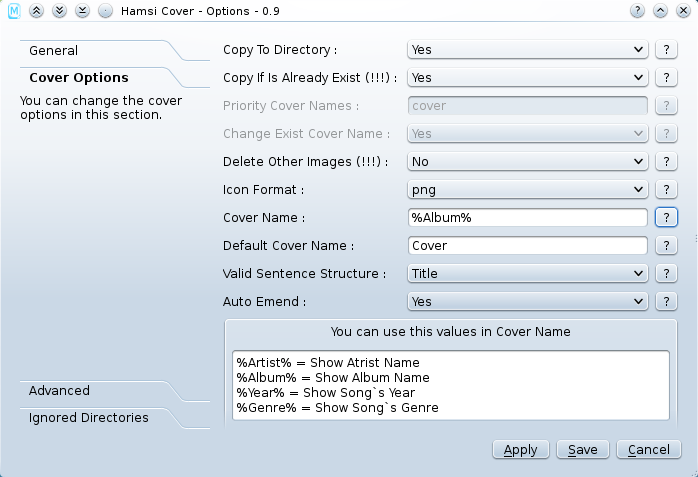Viewport: 698px width, 477px height.
Task: Maximize the Hamsi Cover Options window
Action: tap(660, 11)
